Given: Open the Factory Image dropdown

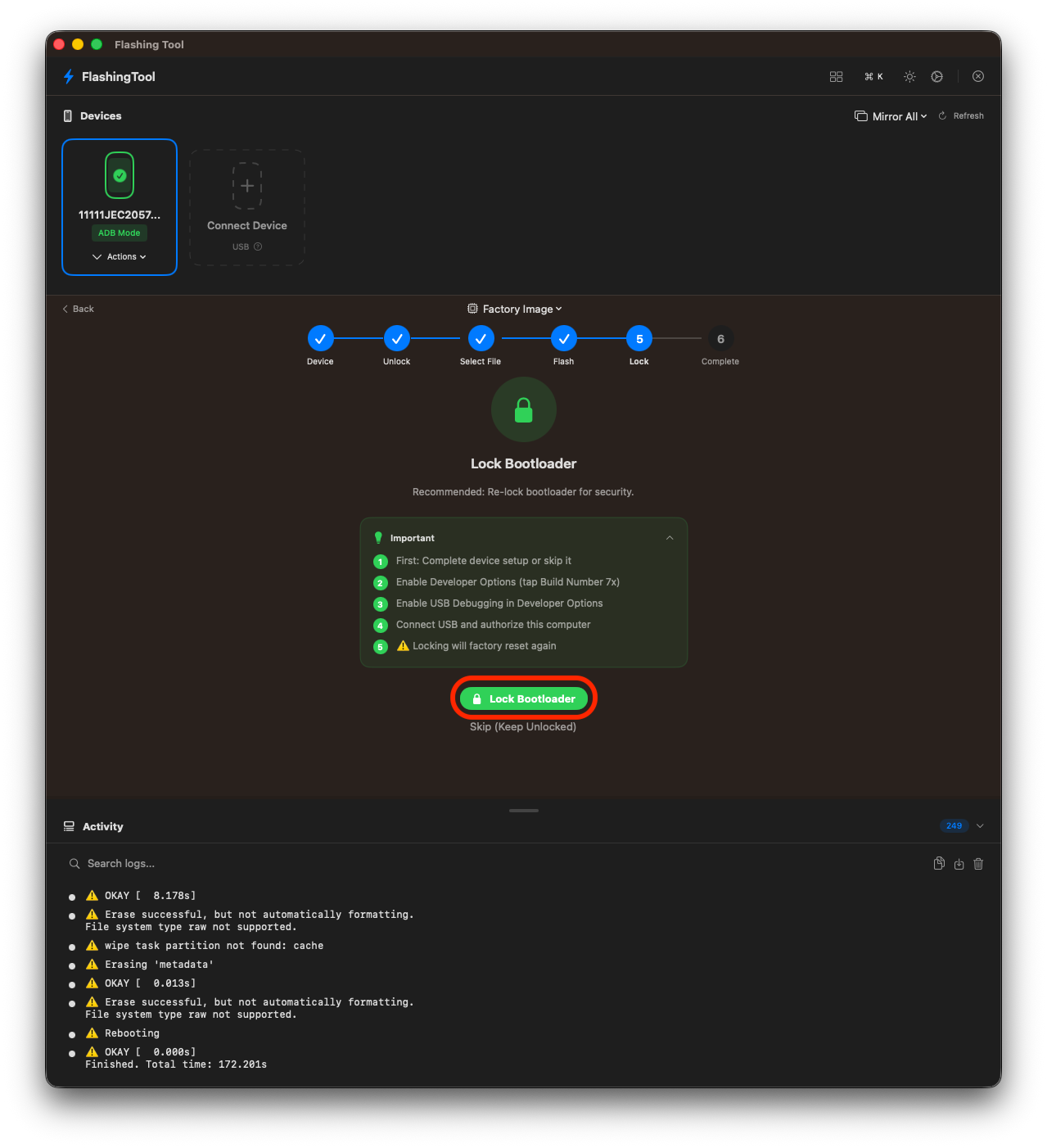Looking at the screenshot, I should pos(515,309).
